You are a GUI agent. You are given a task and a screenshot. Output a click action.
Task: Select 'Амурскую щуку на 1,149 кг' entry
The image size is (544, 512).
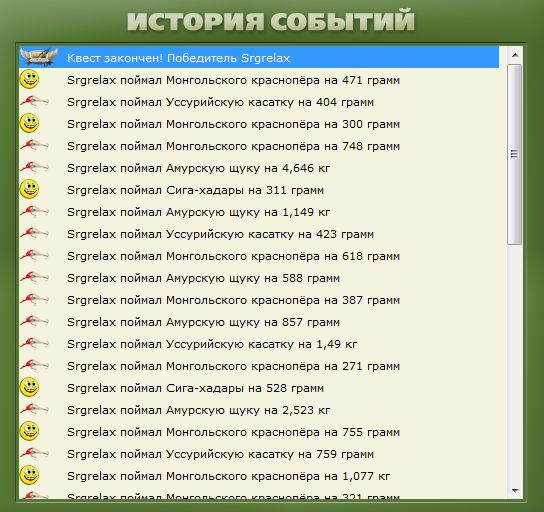(x=259, y=212)
